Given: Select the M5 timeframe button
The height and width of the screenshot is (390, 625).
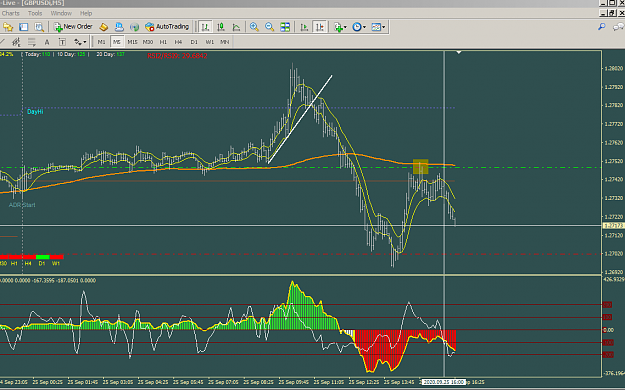Looking at the screenshot, I should point(117,42).
